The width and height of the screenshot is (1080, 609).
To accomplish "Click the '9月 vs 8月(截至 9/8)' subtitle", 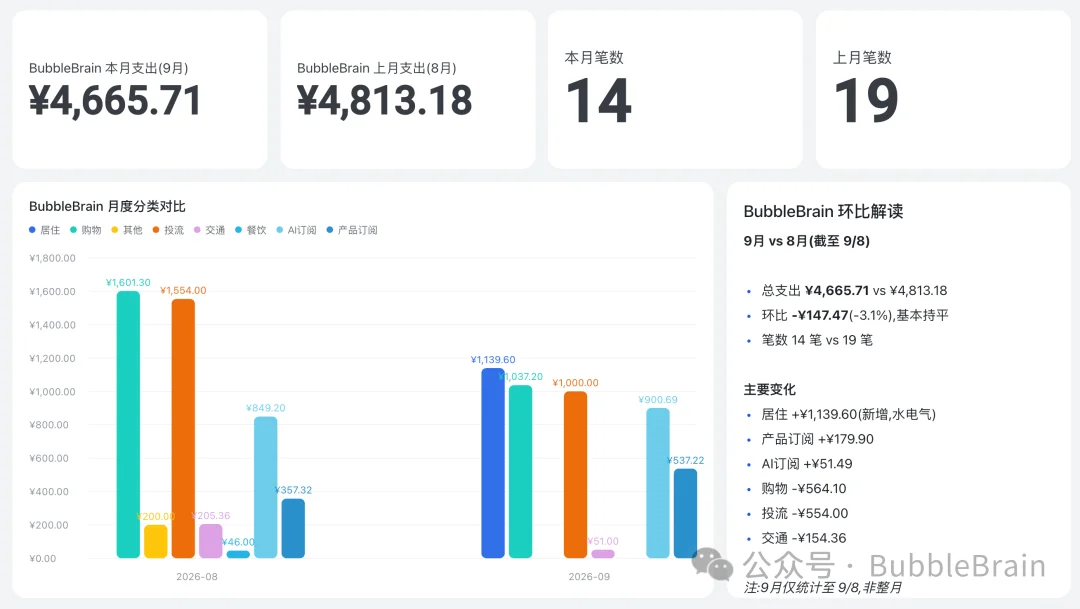I will [x=807, y=241].
